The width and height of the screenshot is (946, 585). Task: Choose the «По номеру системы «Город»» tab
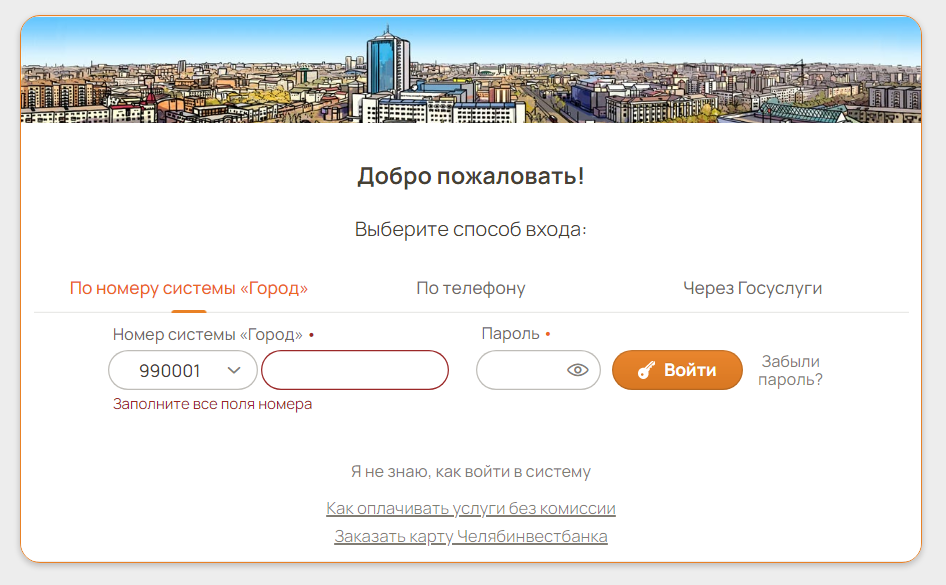[x=189, y=288]
